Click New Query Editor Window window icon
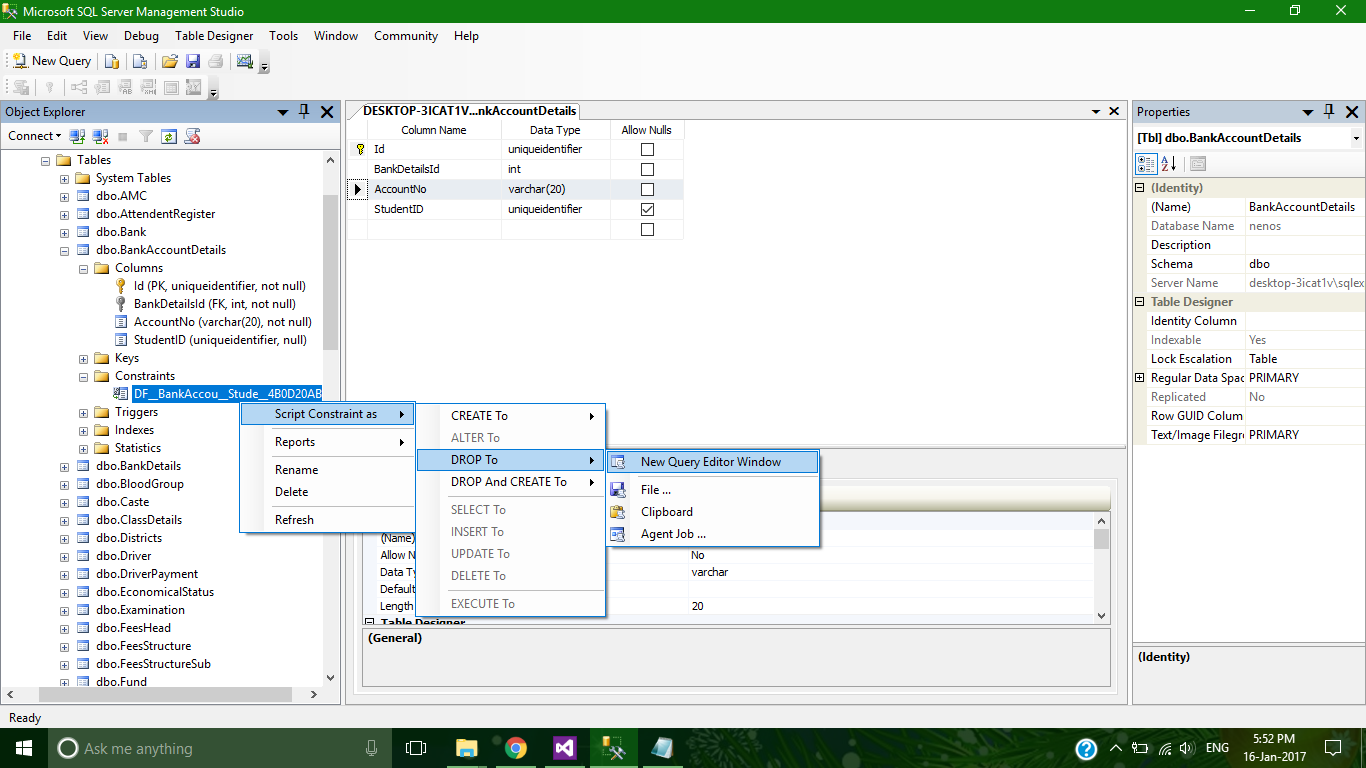This screenshot has width=1366, height=768. pyautogui.click(x=618, y=462)
